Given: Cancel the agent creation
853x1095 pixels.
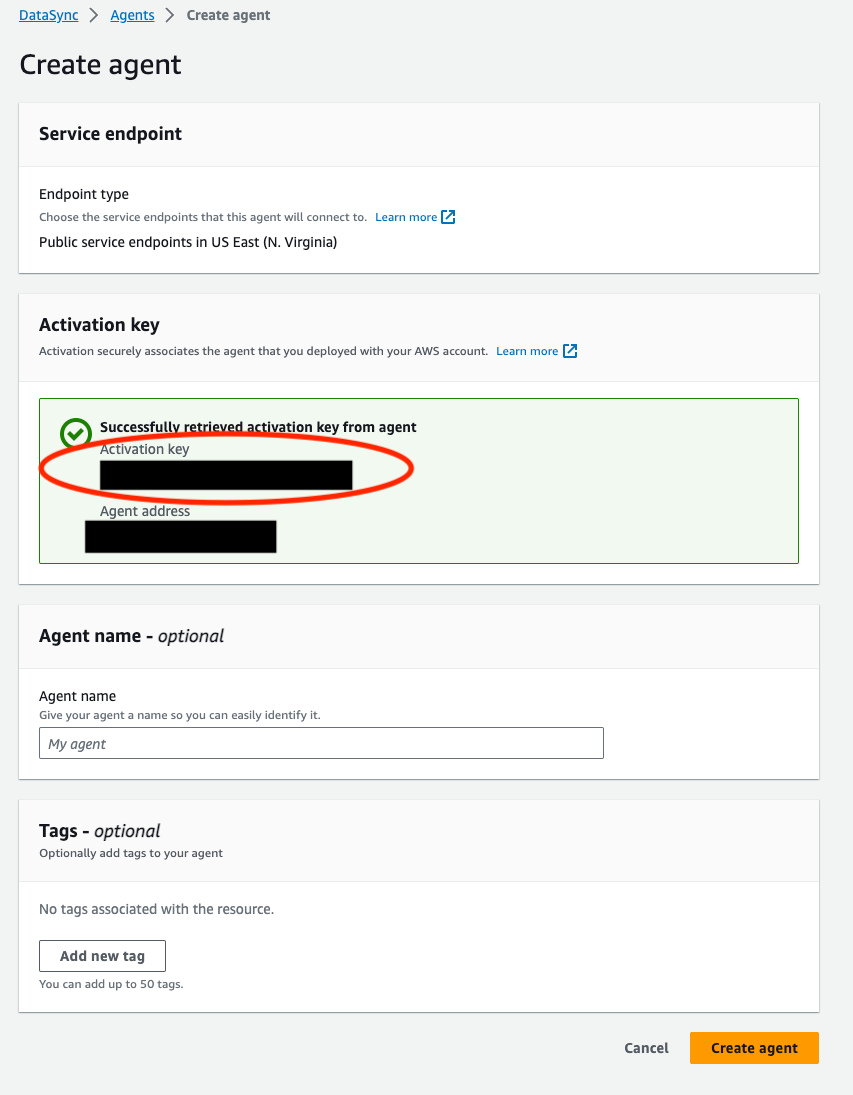Looking at the screenshot, I should [646, 1048].
